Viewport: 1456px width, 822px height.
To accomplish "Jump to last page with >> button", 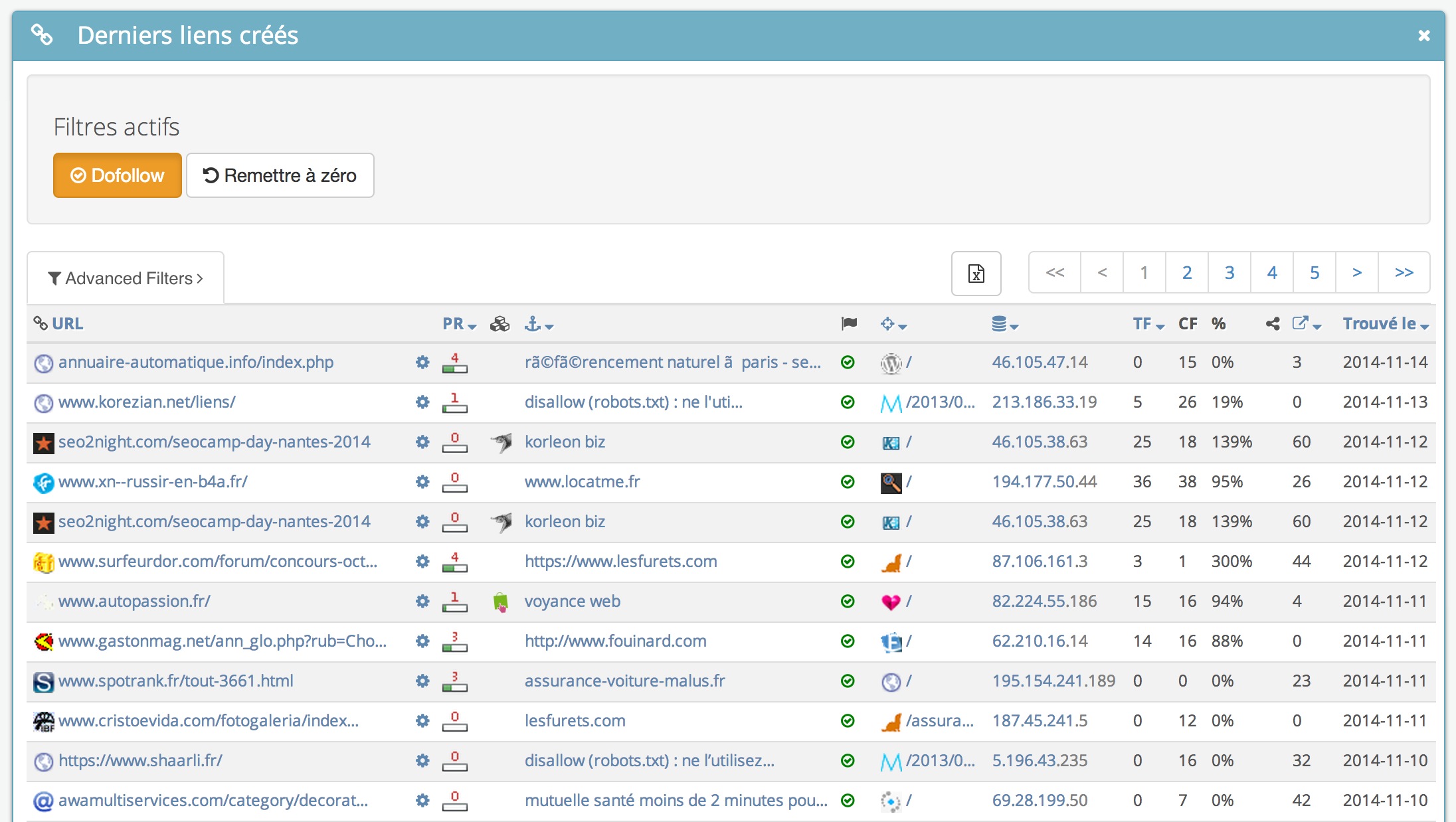I will (1404, 272).
